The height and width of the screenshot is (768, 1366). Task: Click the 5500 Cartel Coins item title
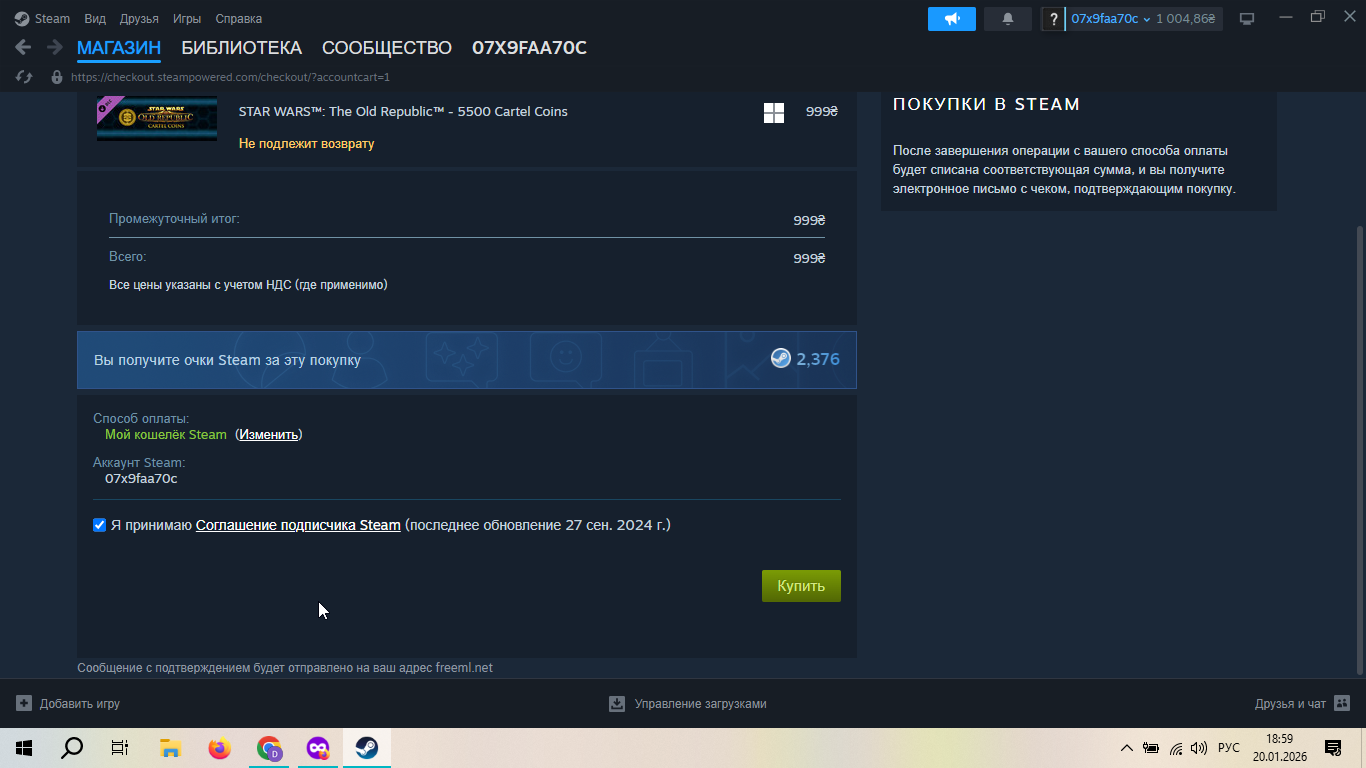[x=403, y=111]
